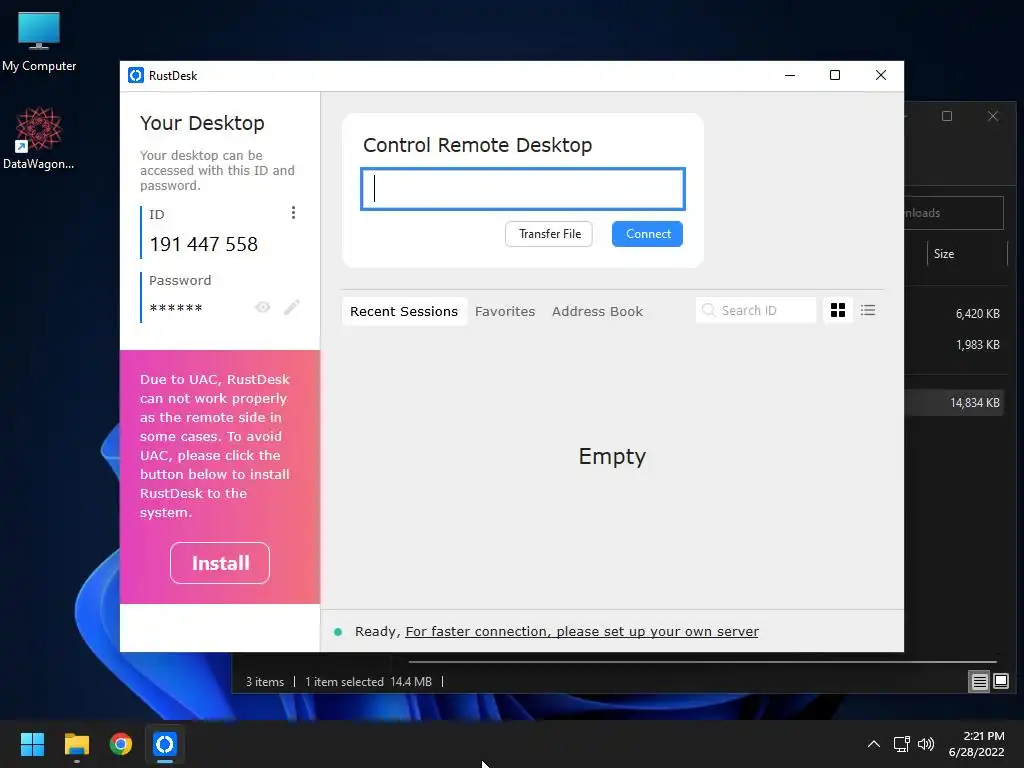Open the Favorites tab

[x=505, y=312]
